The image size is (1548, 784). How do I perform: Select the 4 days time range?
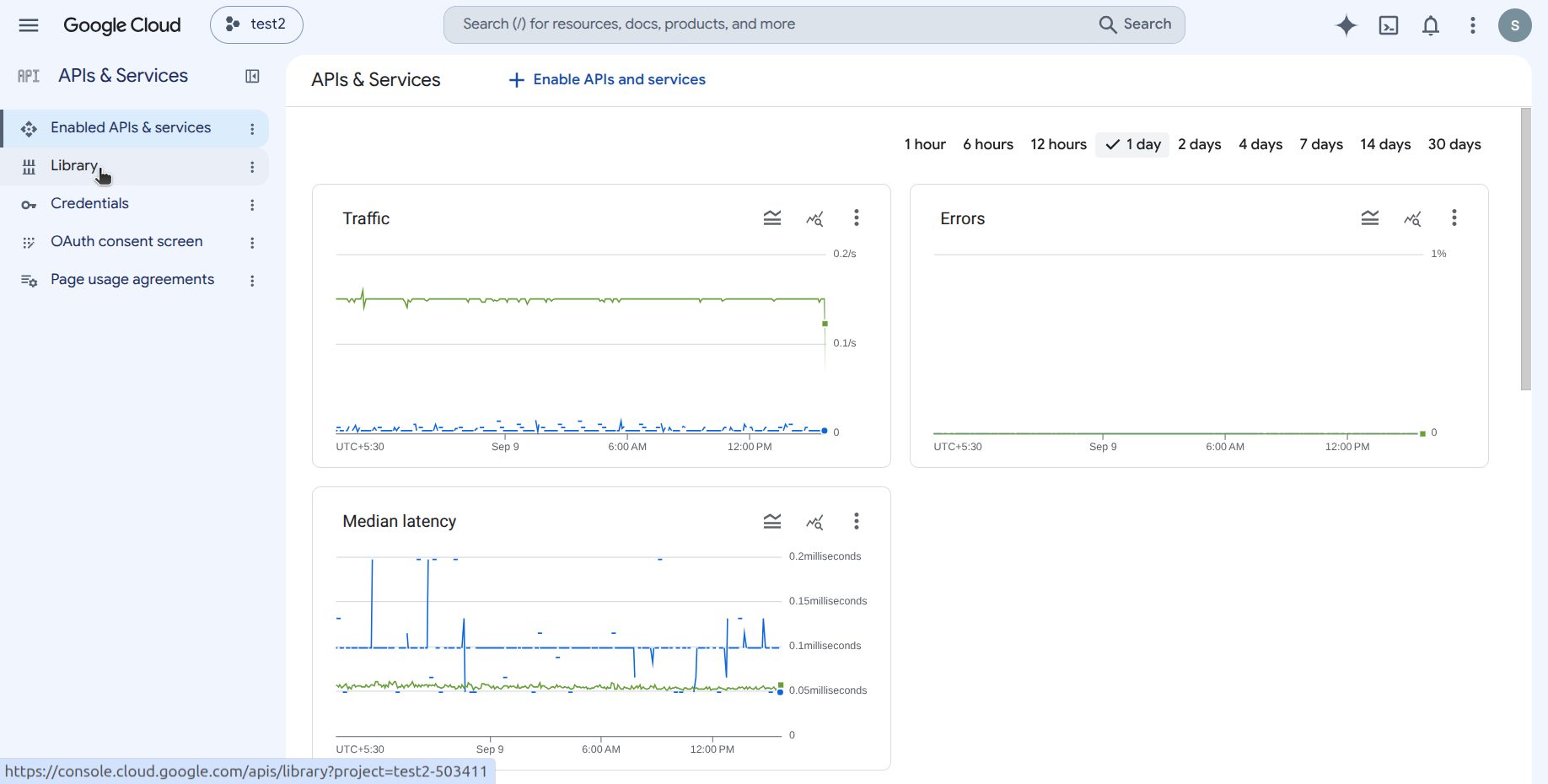[1260, 144]
